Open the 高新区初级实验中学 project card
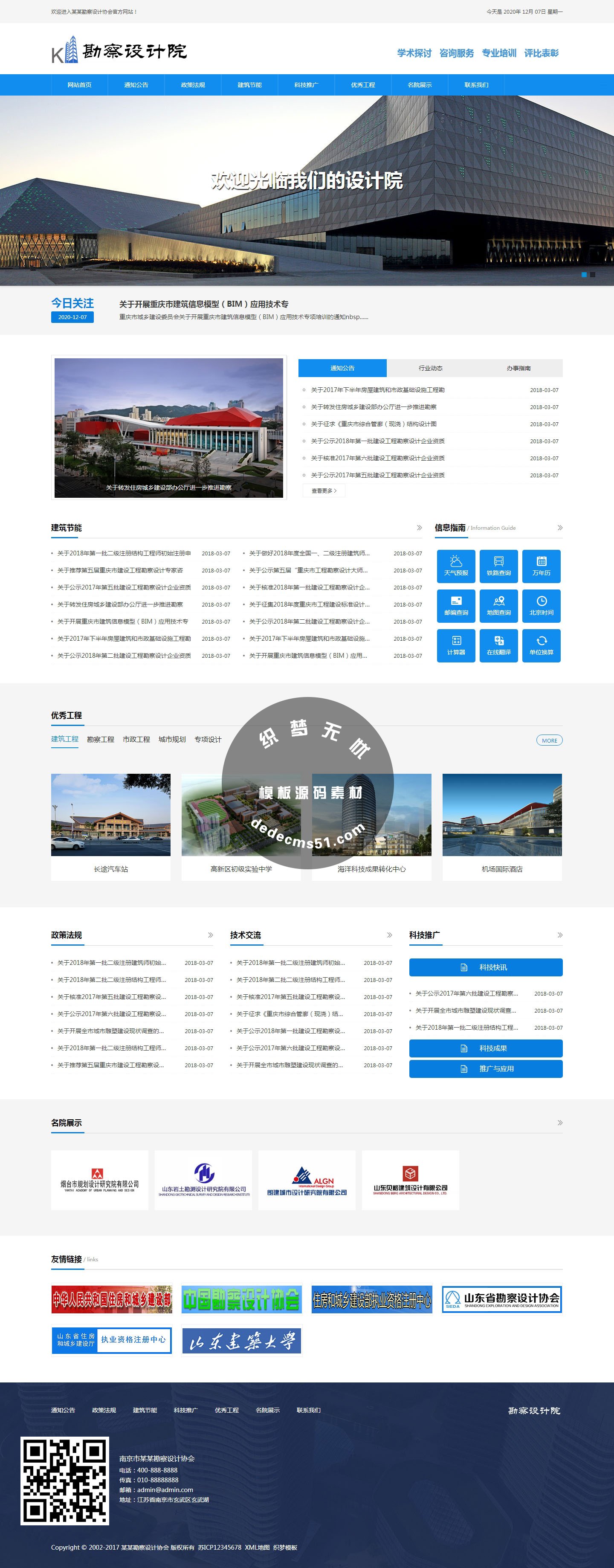The width and height of the screenshot is (614, 1568). tap(241, 827)
